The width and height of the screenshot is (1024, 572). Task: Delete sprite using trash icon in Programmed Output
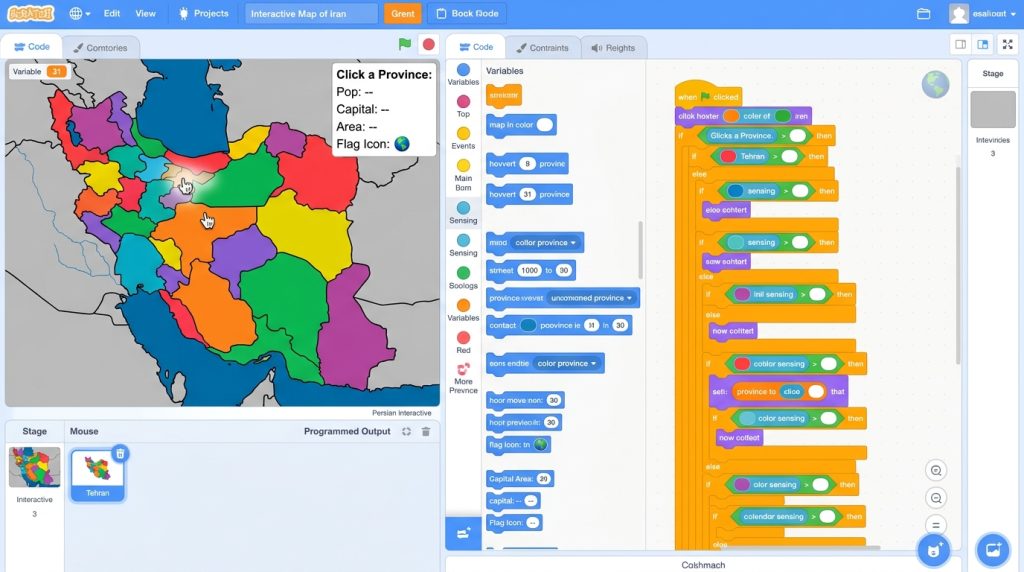coord(426,432)
